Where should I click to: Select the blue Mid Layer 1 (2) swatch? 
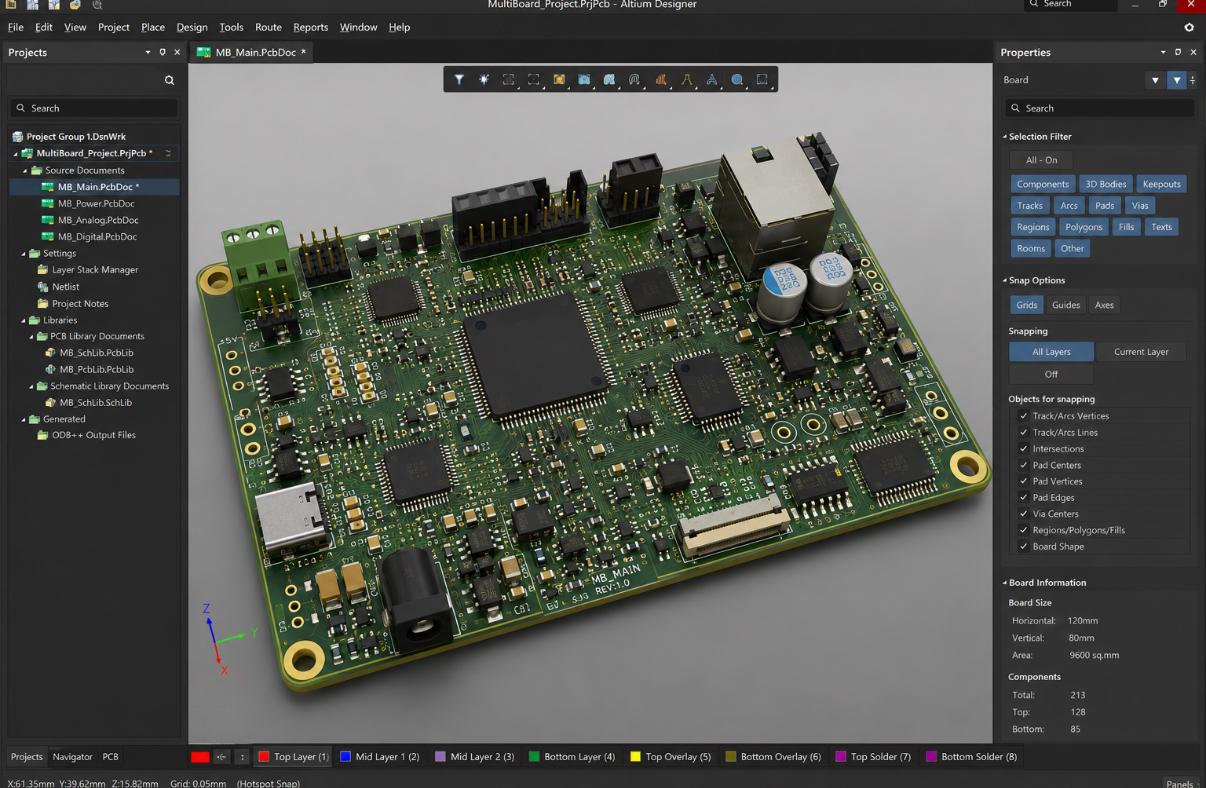tap(346, 757)
